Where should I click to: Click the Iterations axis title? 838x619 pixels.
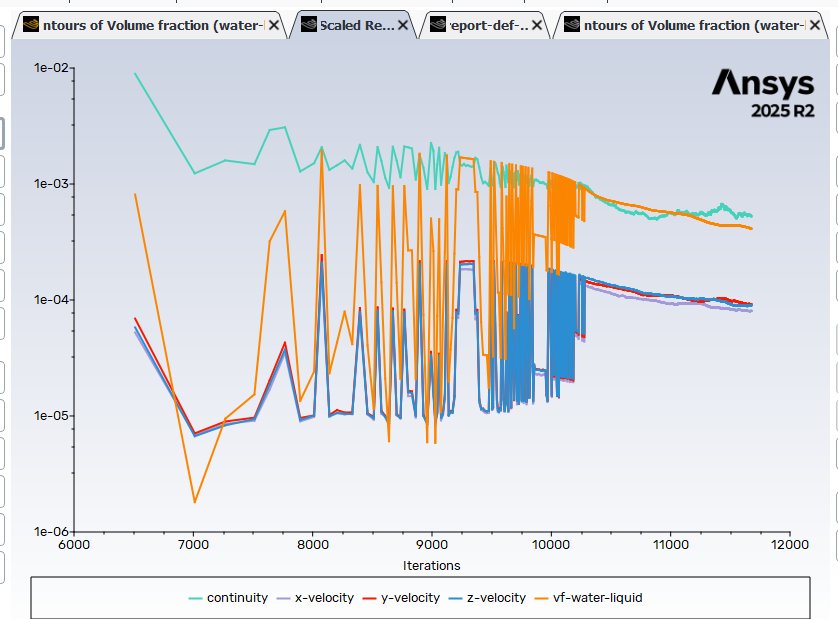pos(431,566)
